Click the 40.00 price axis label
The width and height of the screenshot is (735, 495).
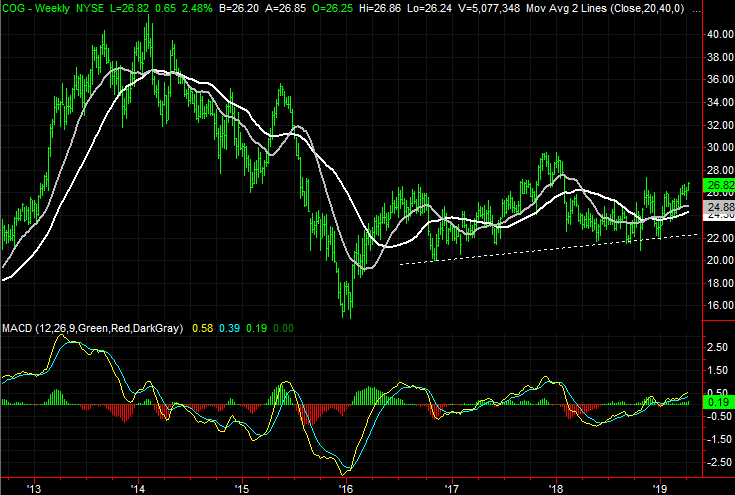pos(716,34)
